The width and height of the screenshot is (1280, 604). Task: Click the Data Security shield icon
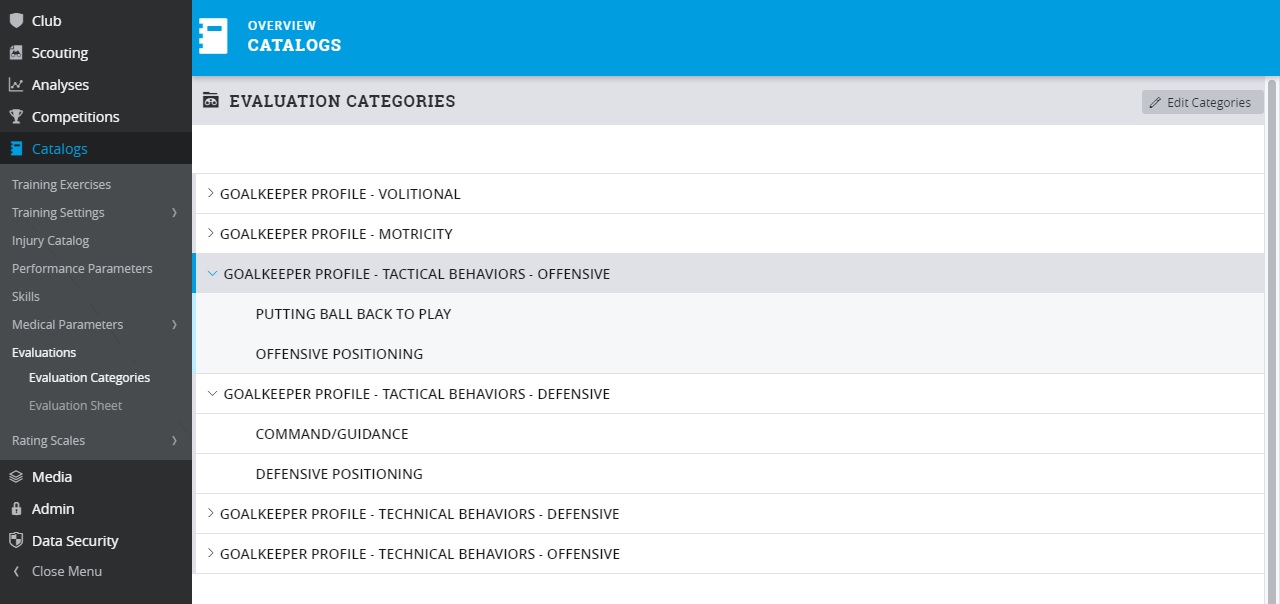[16, 541]
